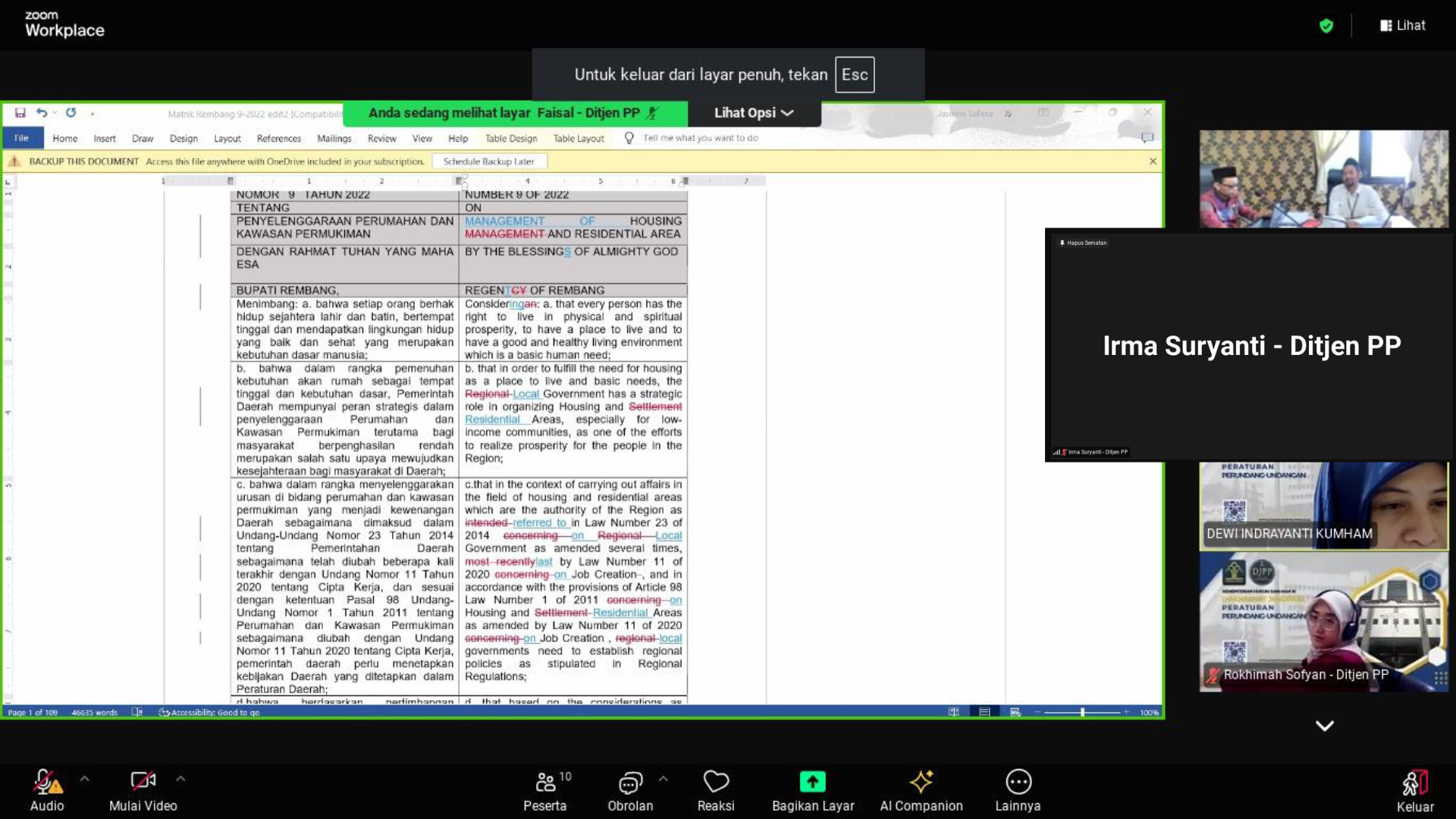Click the Zoom Workplace logo

(64, 24)
